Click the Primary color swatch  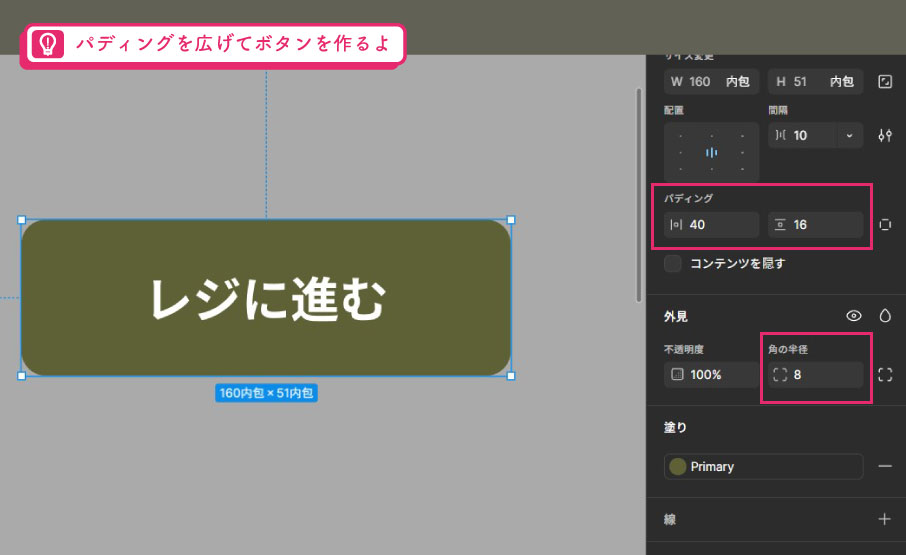point(678,466)
